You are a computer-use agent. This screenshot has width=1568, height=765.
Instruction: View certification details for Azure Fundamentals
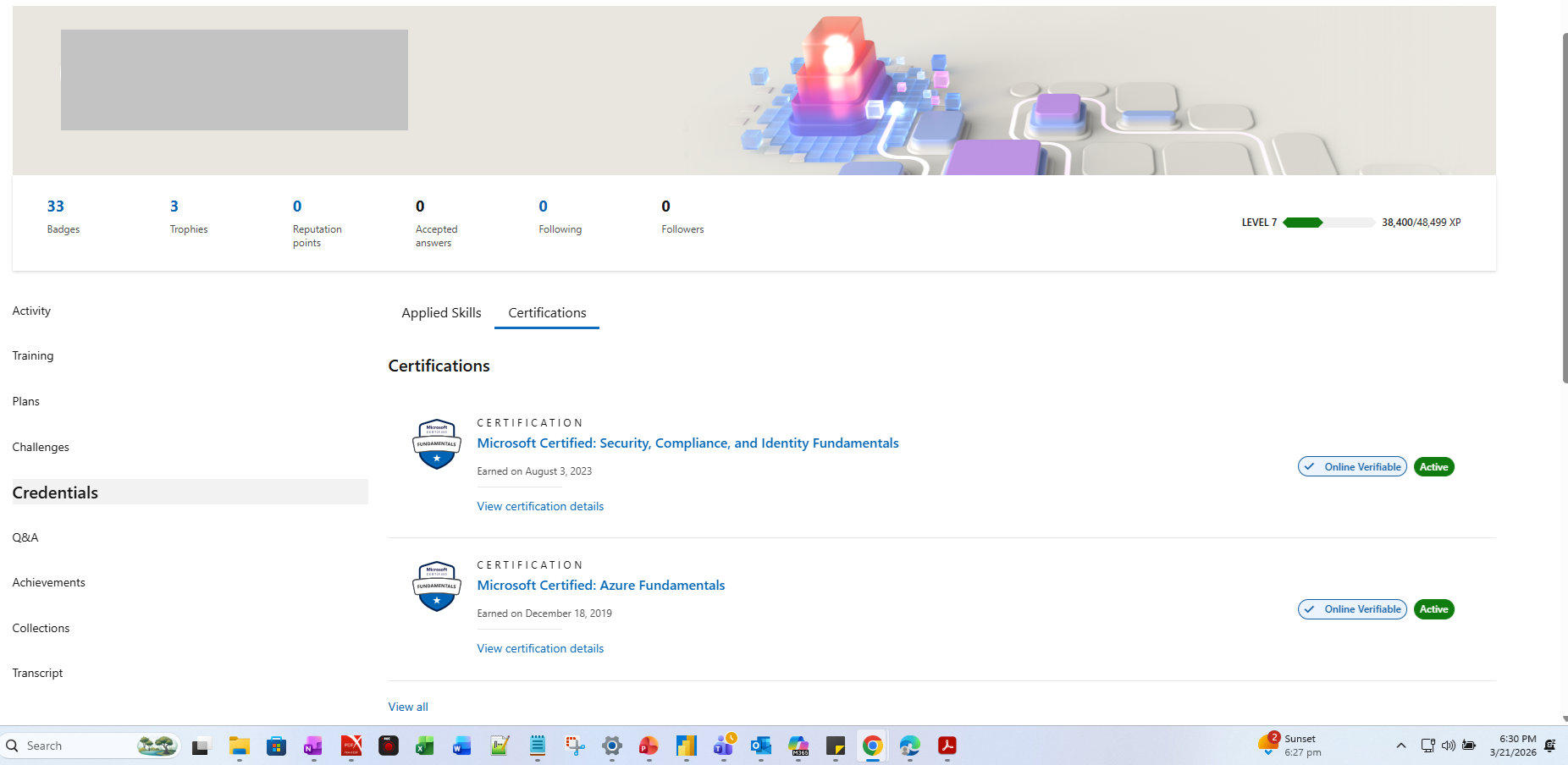(540, 648)
